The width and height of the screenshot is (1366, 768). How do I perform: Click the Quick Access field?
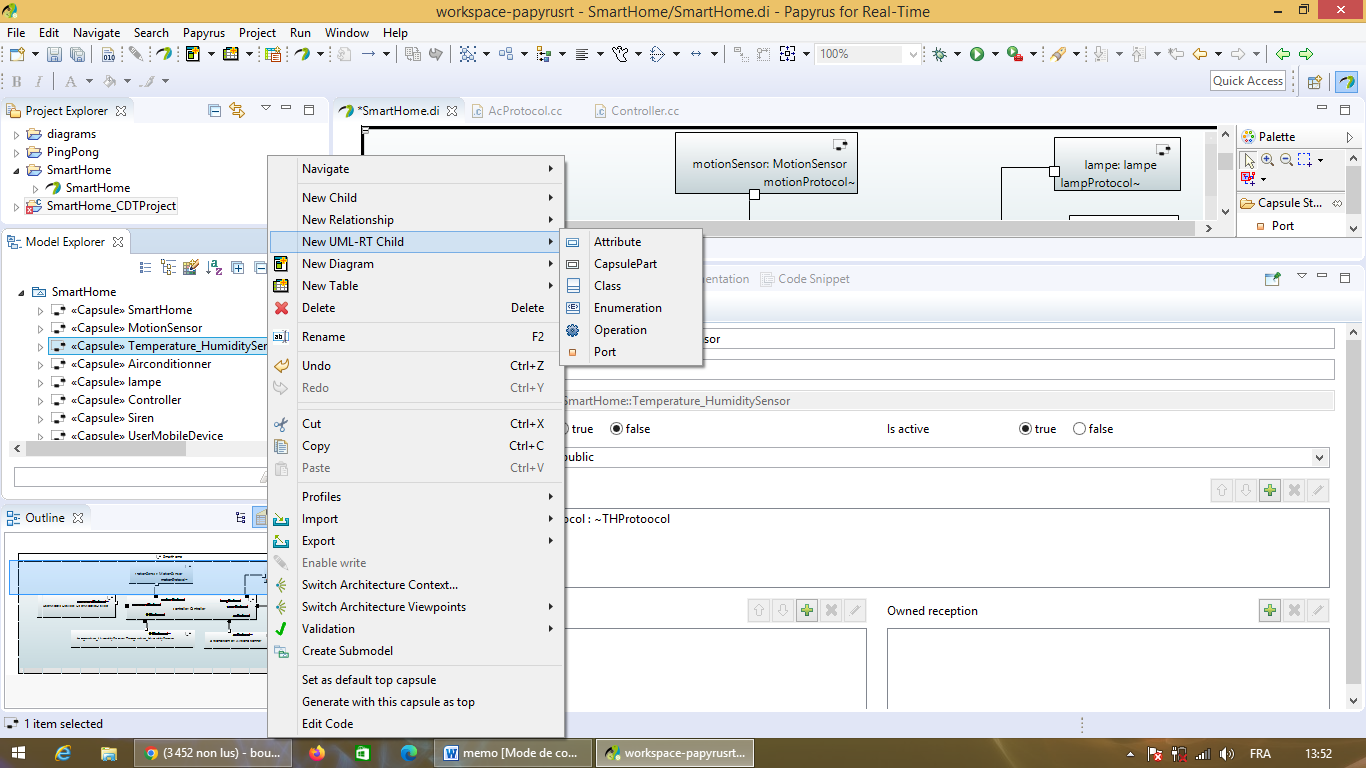(x=1248, y=81)
